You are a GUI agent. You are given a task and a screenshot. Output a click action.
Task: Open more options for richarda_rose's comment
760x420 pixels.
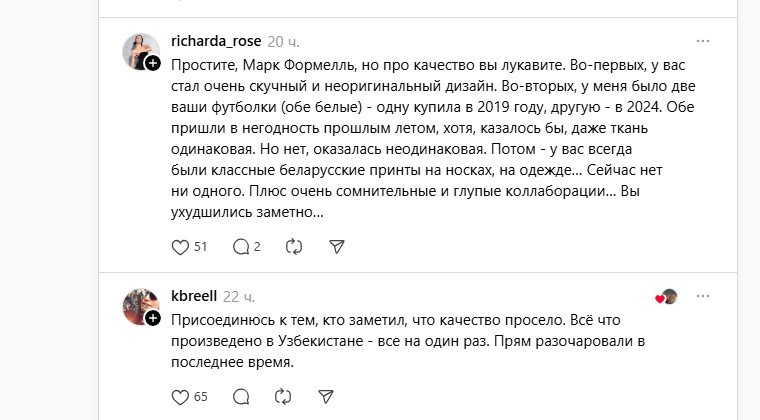tap(703, 41)
